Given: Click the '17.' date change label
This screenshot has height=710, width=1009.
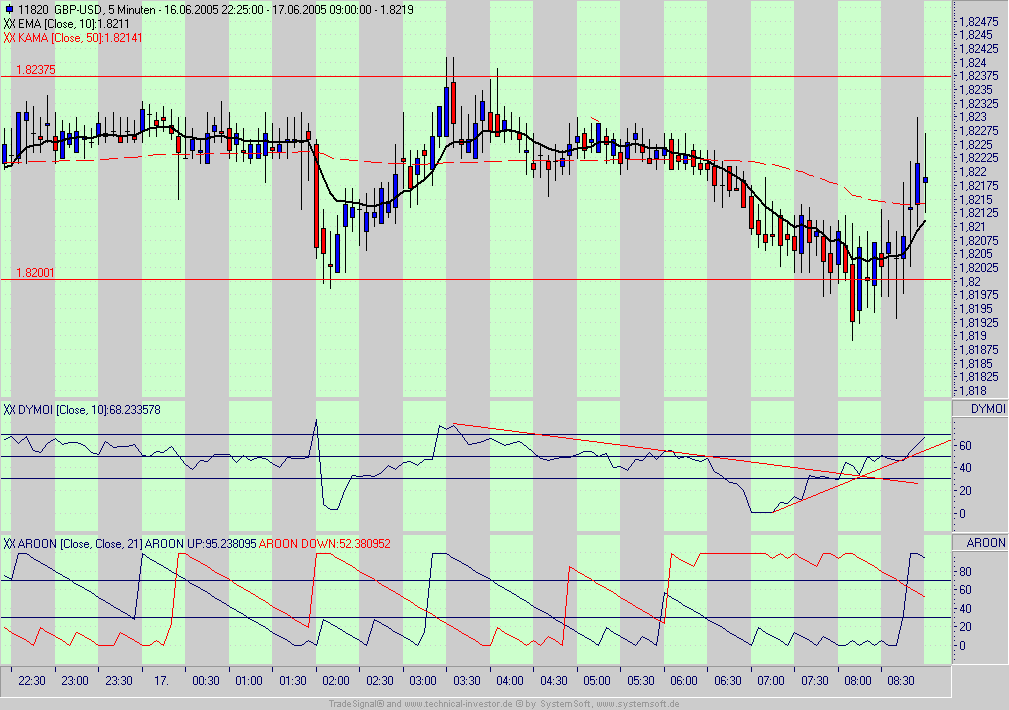Looking at the screenshot, I should click(162, 681).
